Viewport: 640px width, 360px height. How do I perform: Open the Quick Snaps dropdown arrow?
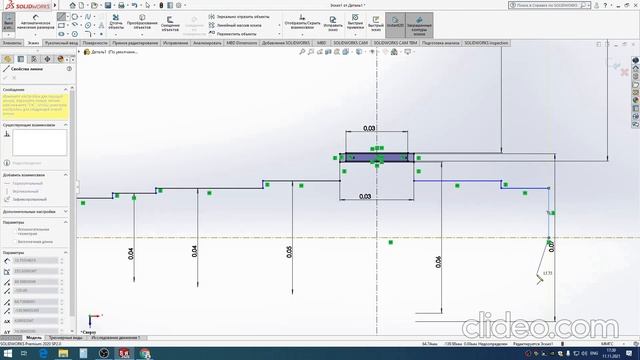coord(355,34)
